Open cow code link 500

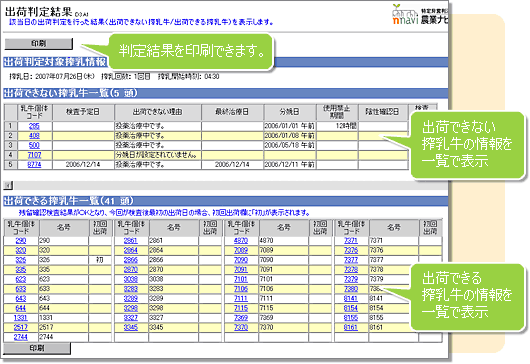click(x=34, y=145)
